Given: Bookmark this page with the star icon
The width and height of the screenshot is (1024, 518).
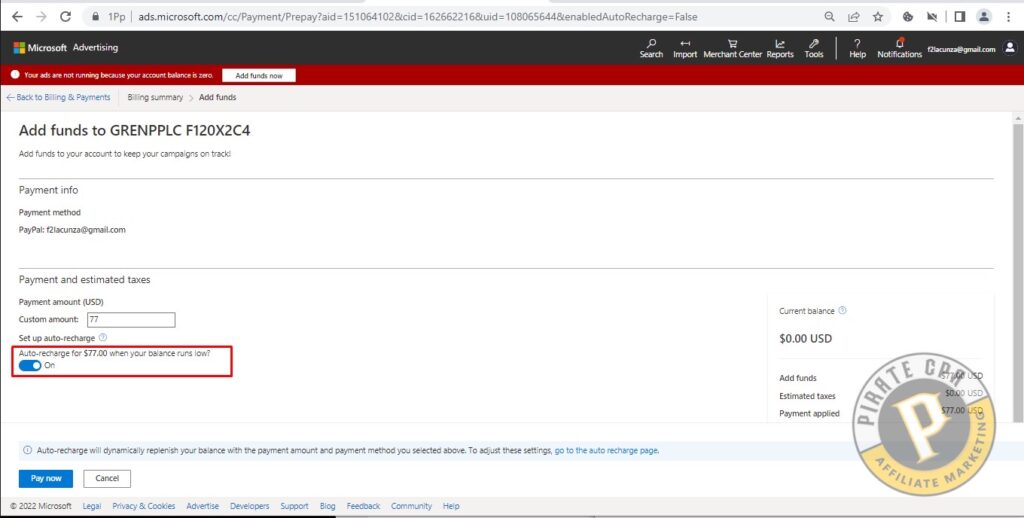Looking at the screenshot, I should tap(878, 17).
